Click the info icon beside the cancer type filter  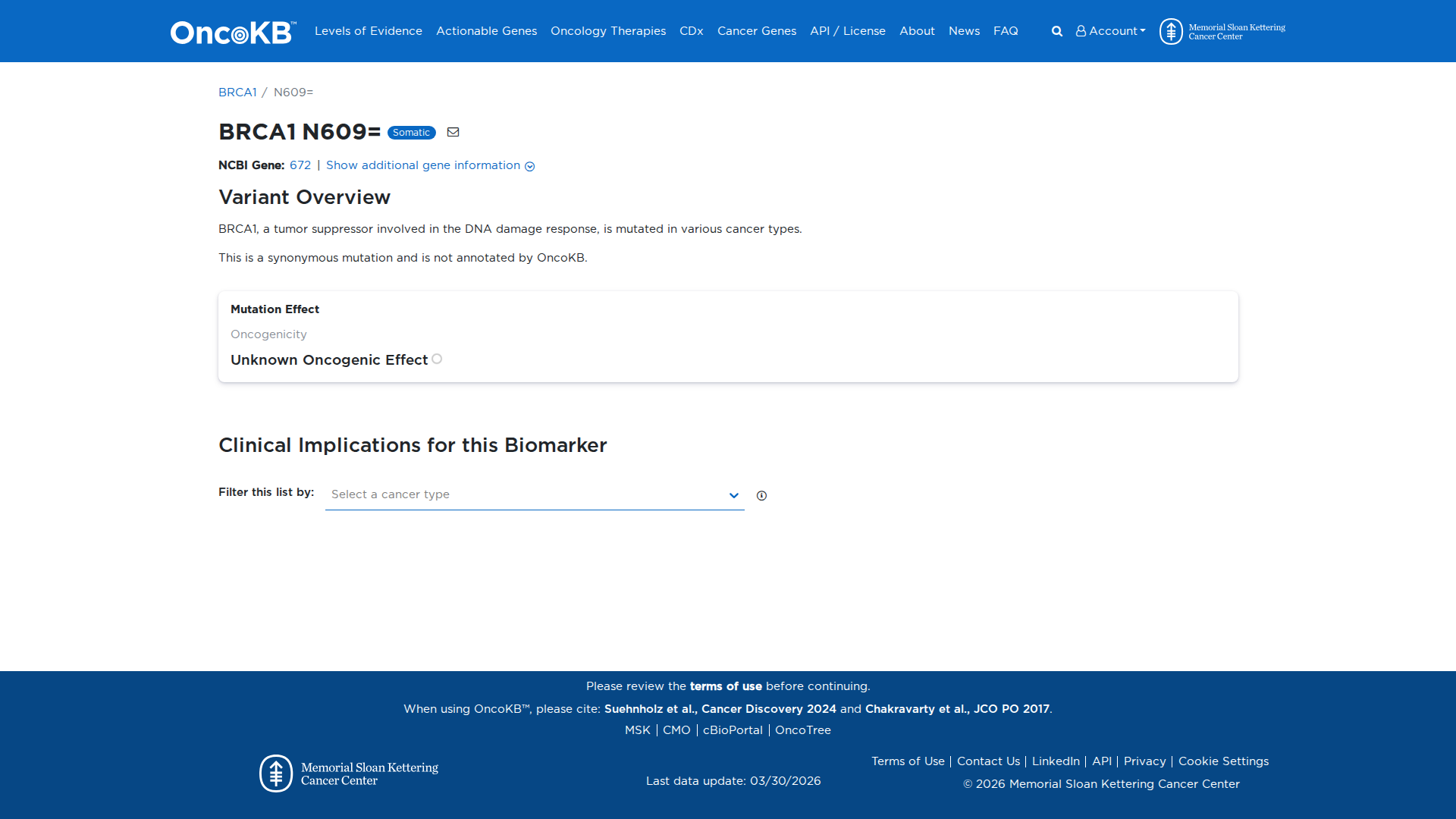pyautogui.click(x=761, y=495)
